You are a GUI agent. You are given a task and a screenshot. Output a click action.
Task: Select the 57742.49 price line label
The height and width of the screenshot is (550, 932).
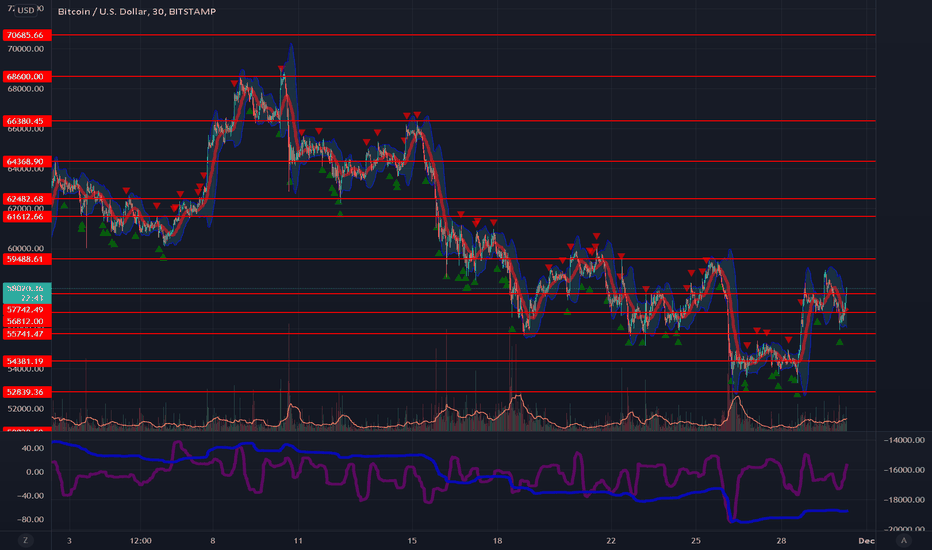click(27, 310)
